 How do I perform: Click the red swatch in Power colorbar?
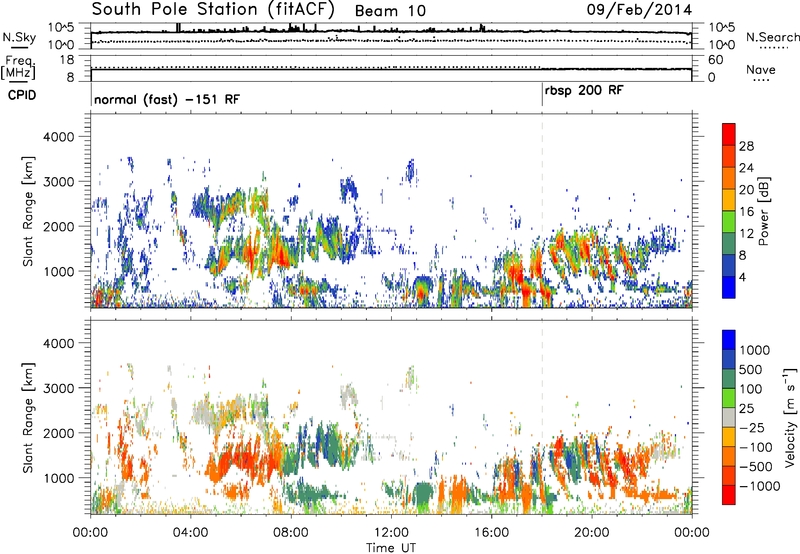[729, 135]
